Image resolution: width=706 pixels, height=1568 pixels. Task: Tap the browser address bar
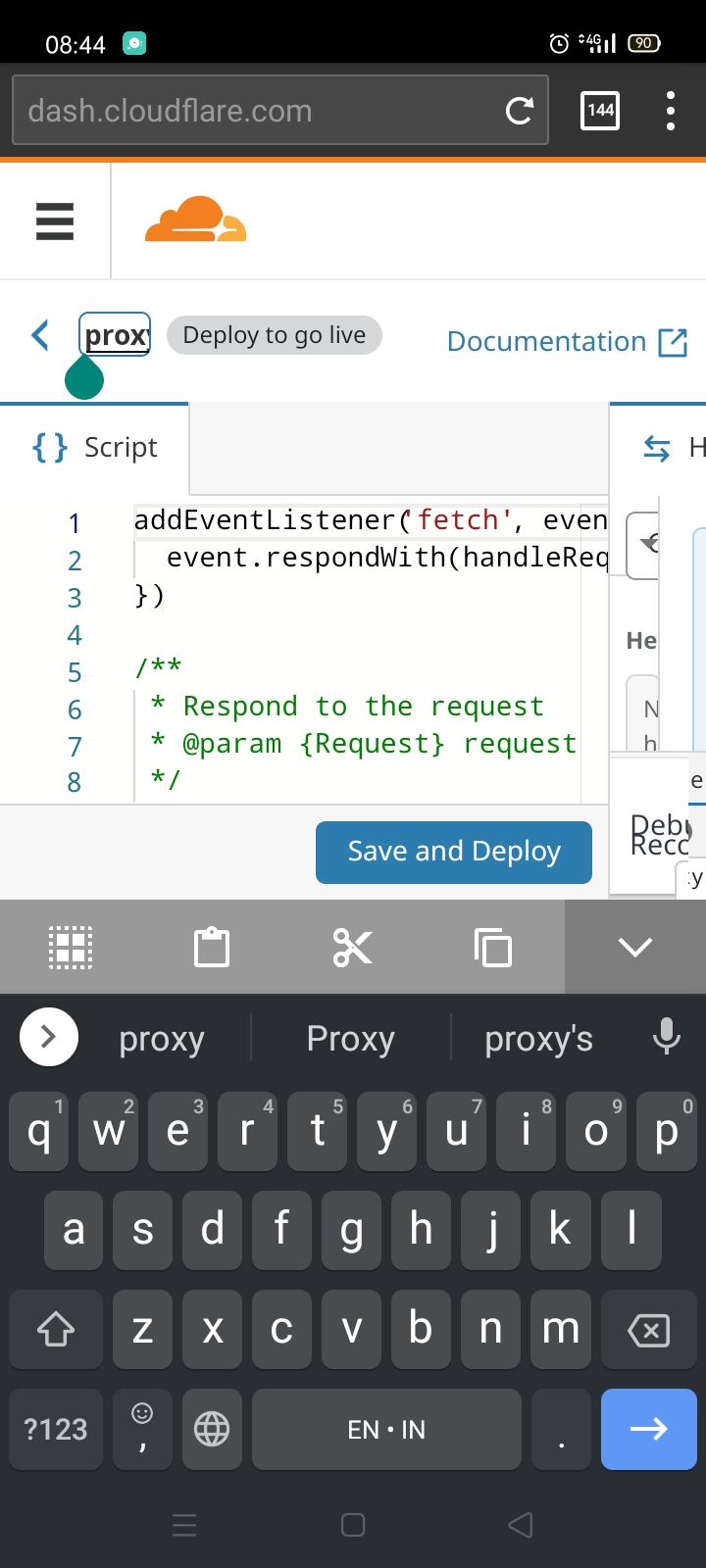click(255, 112)
